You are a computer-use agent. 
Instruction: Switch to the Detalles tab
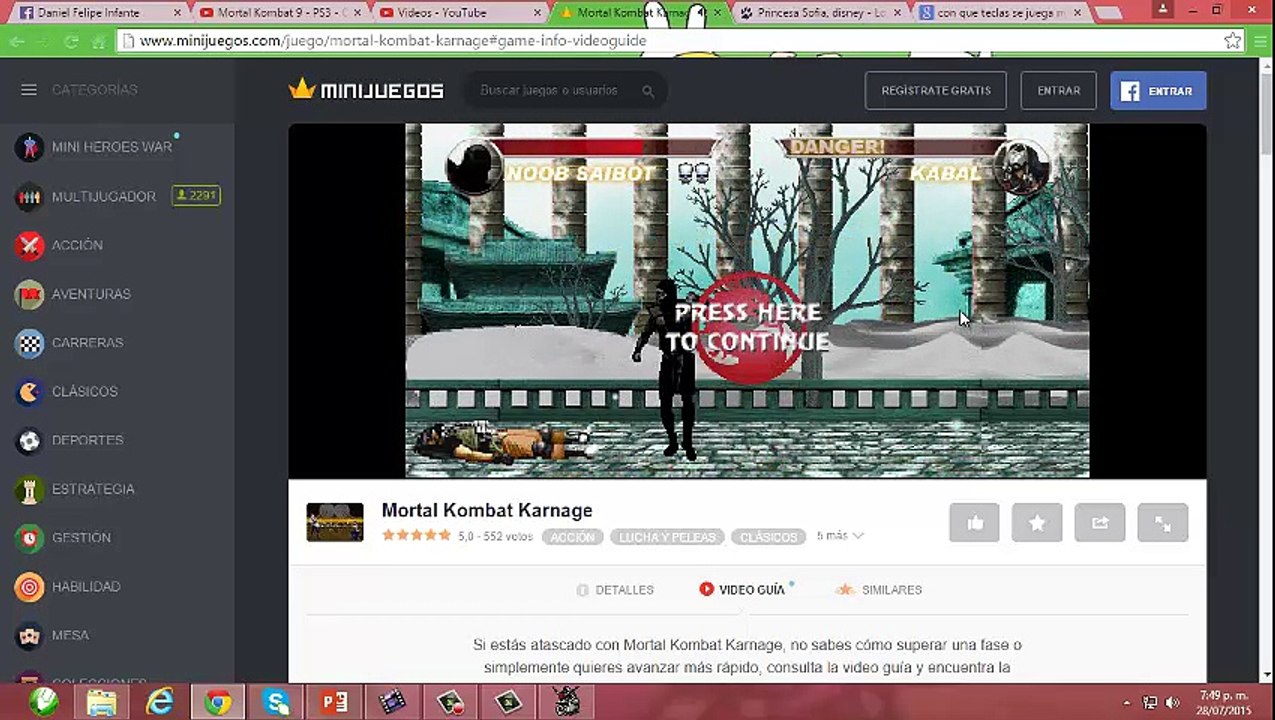615,590
